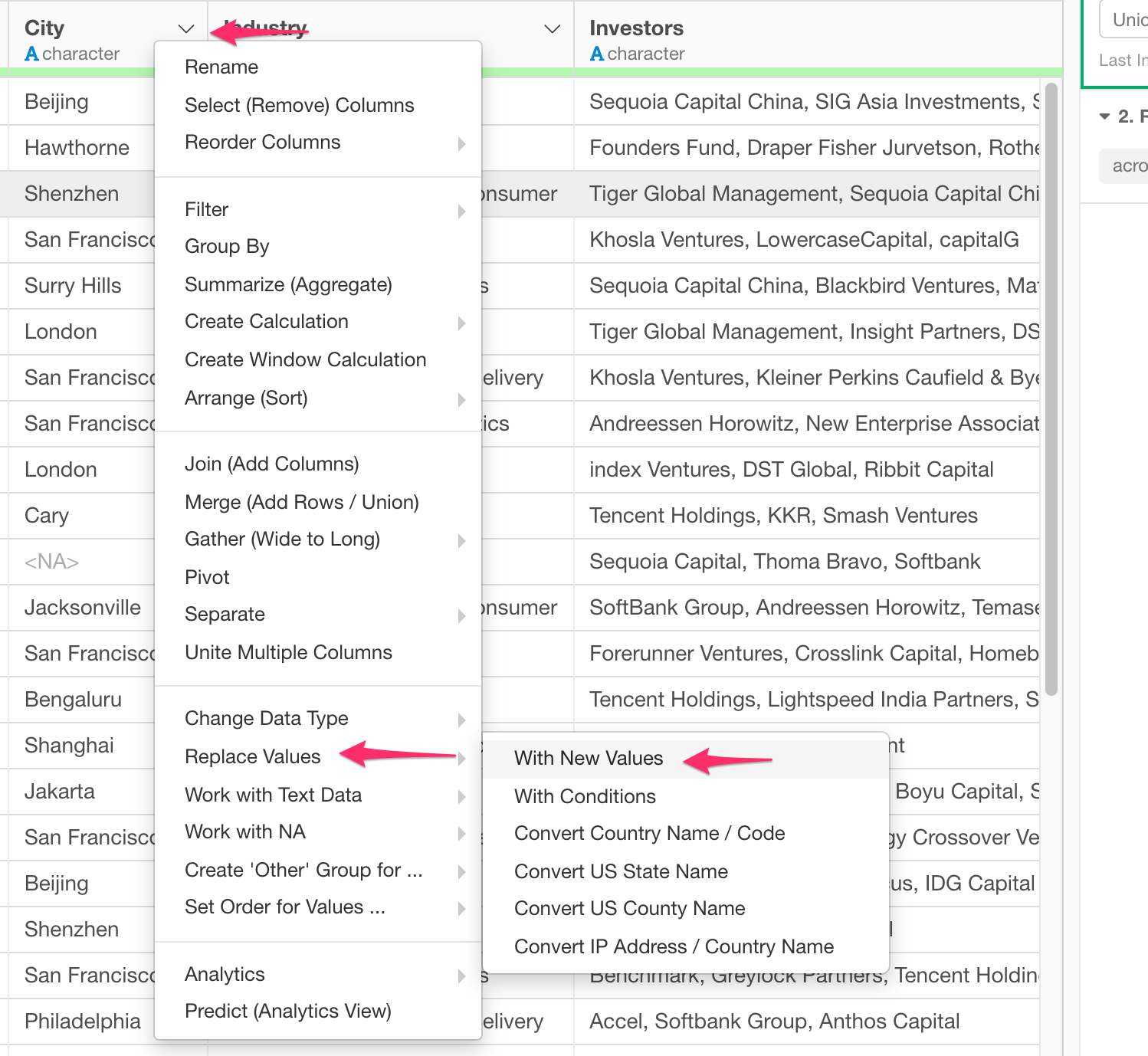The width and height of the screenshot is (1148, 1056).
Task: Expand the Separate submenu
Action: 318,615
